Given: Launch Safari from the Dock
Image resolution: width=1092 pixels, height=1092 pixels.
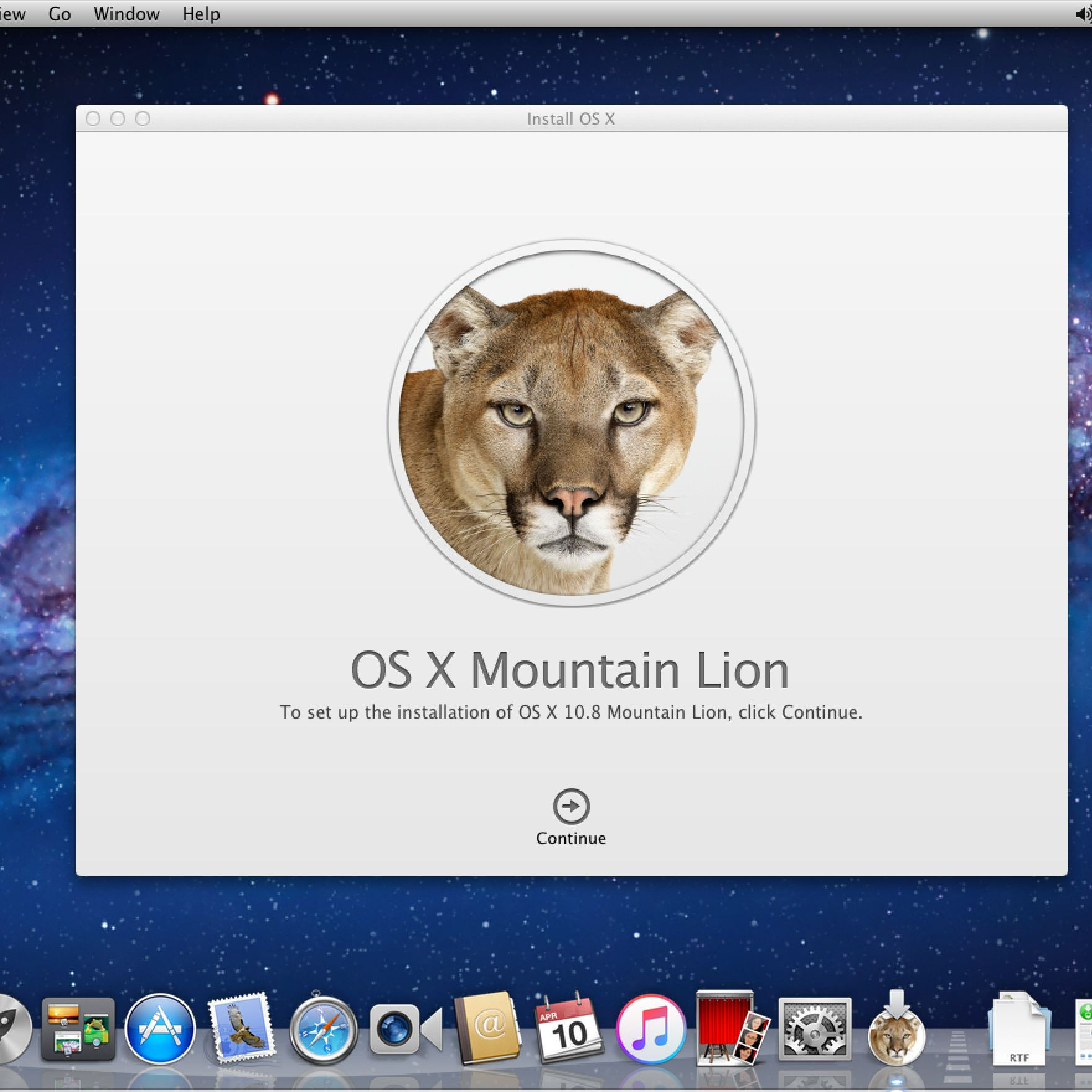Looking at the screenshot, I should coord(324,1029).
